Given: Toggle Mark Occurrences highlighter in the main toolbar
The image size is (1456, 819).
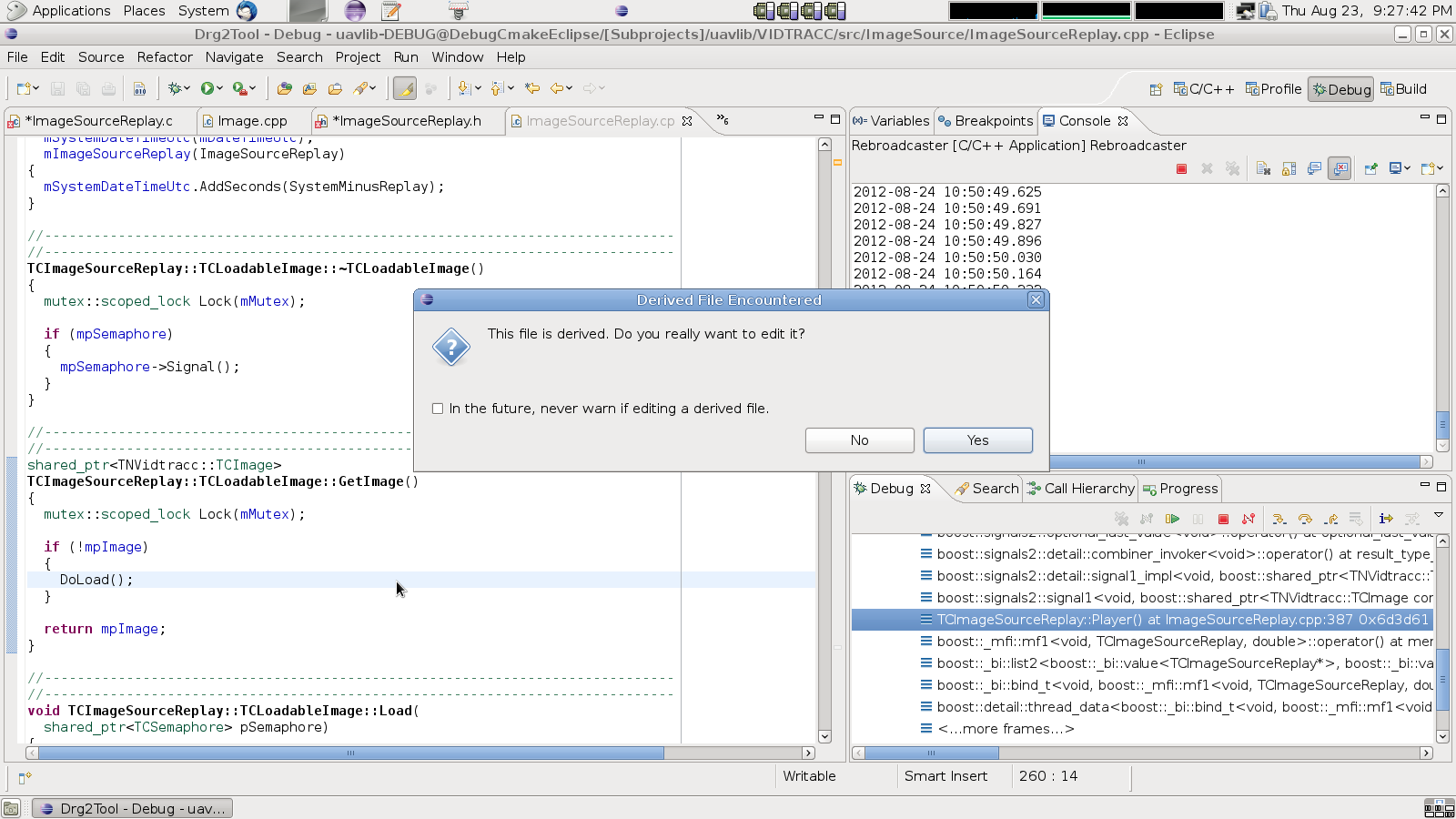Looking at the screenshot, I should pos(405,88).
